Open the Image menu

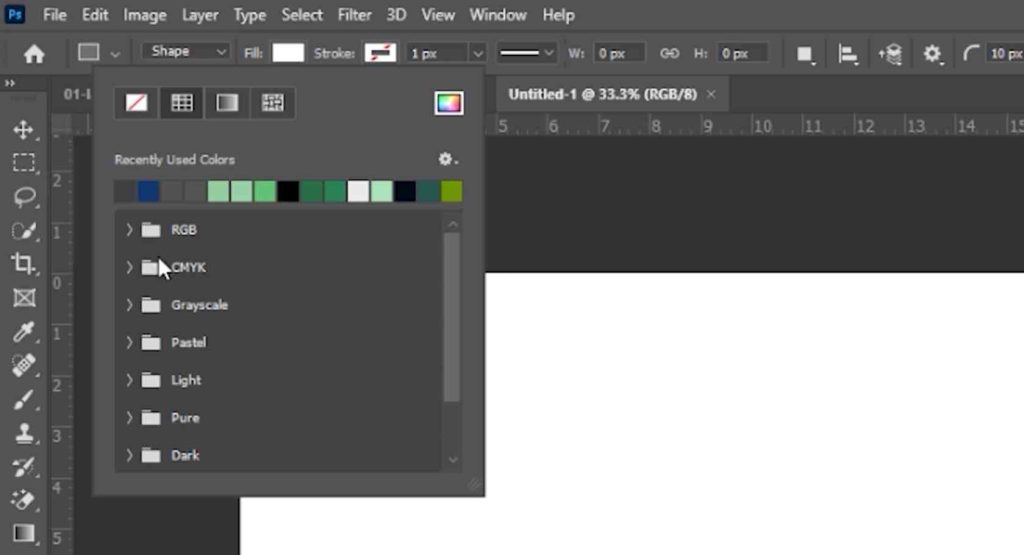click(x=145, y=15)
